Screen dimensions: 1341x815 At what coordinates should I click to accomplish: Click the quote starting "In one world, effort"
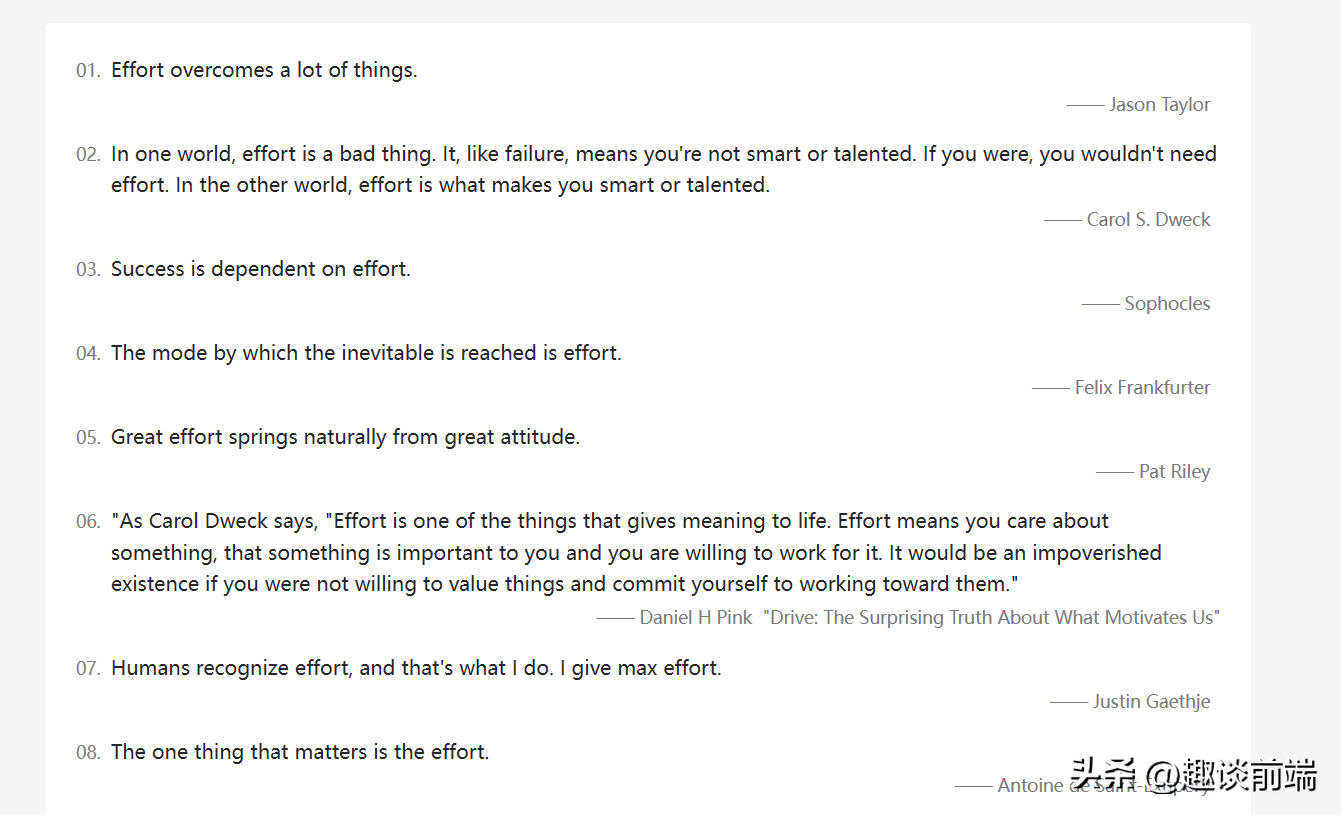point(664,169)
